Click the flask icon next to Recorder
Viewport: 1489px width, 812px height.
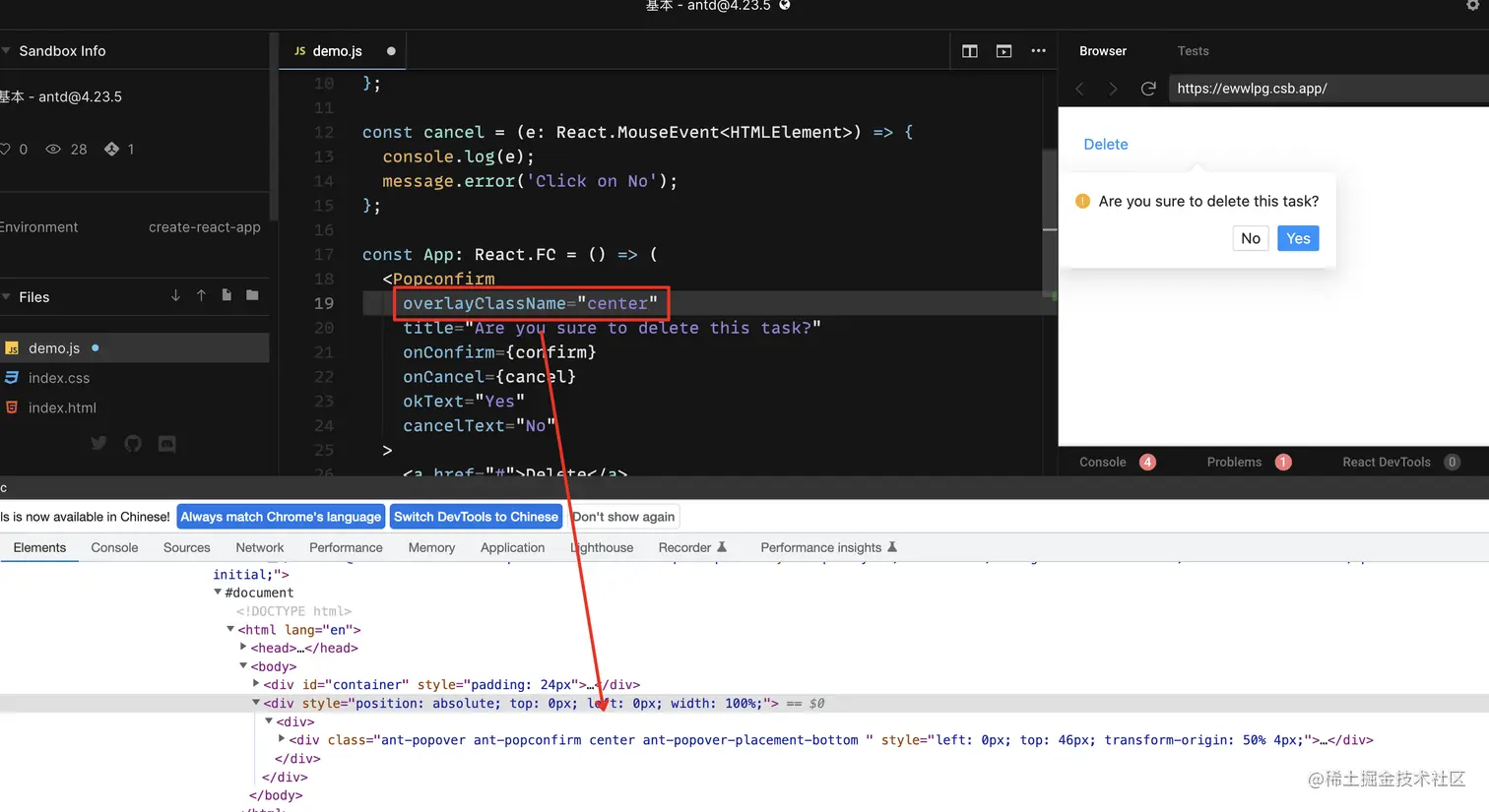[x=722, y=546]
